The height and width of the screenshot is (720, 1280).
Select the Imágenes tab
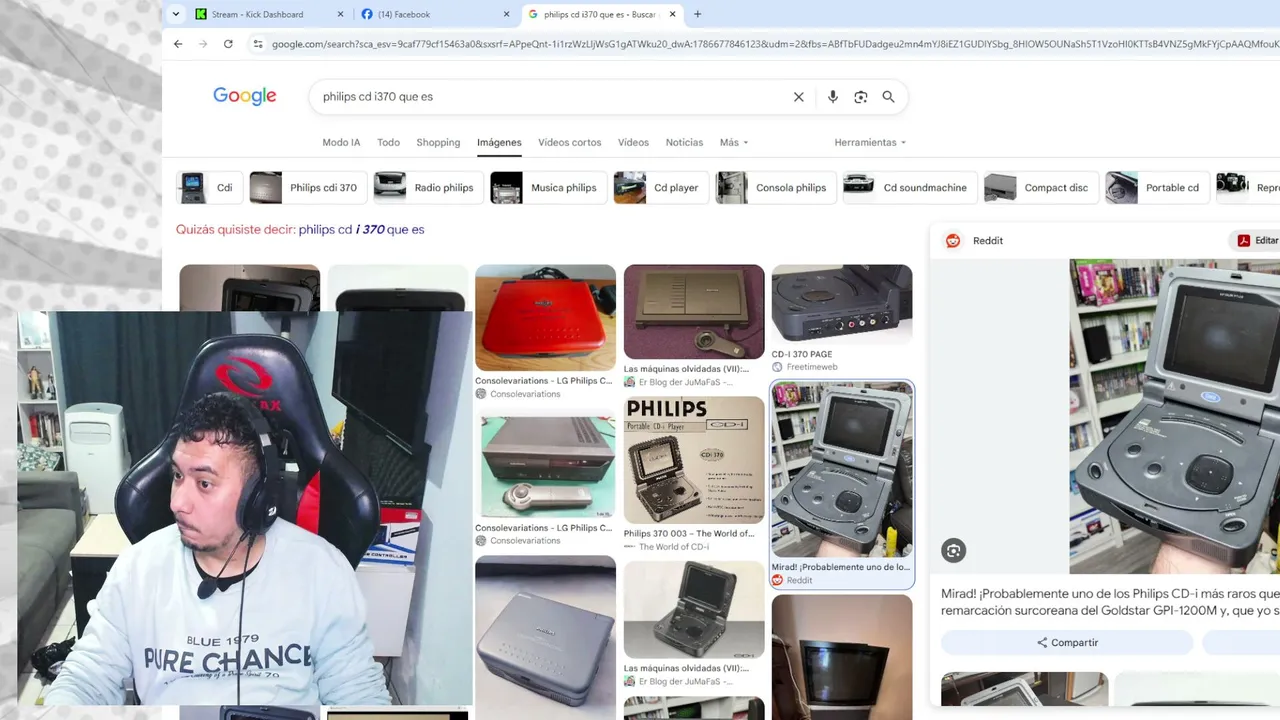pos(499,142)
